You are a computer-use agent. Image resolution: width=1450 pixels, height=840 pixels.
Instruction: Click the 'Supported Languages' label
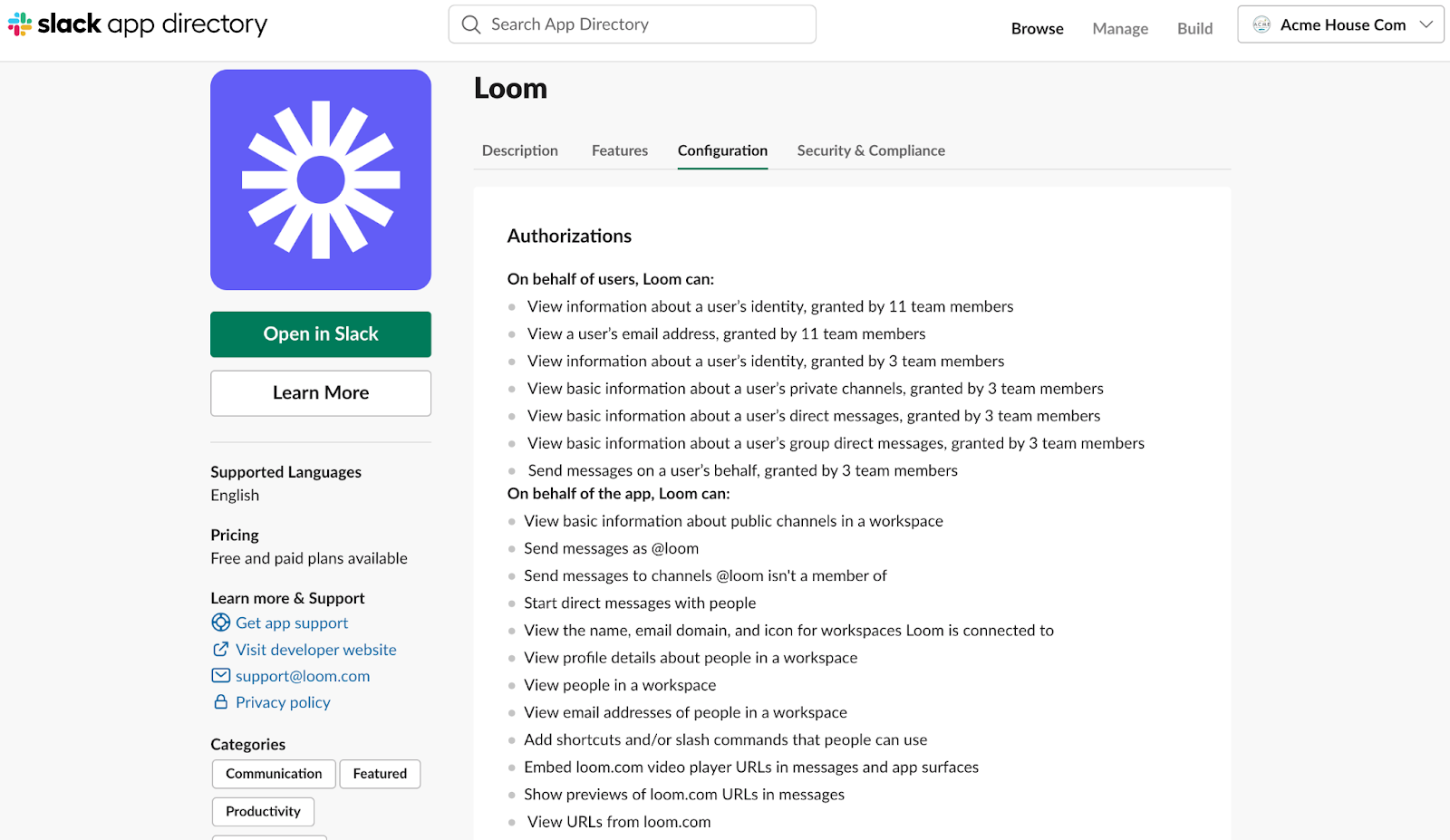click(285, 472)
